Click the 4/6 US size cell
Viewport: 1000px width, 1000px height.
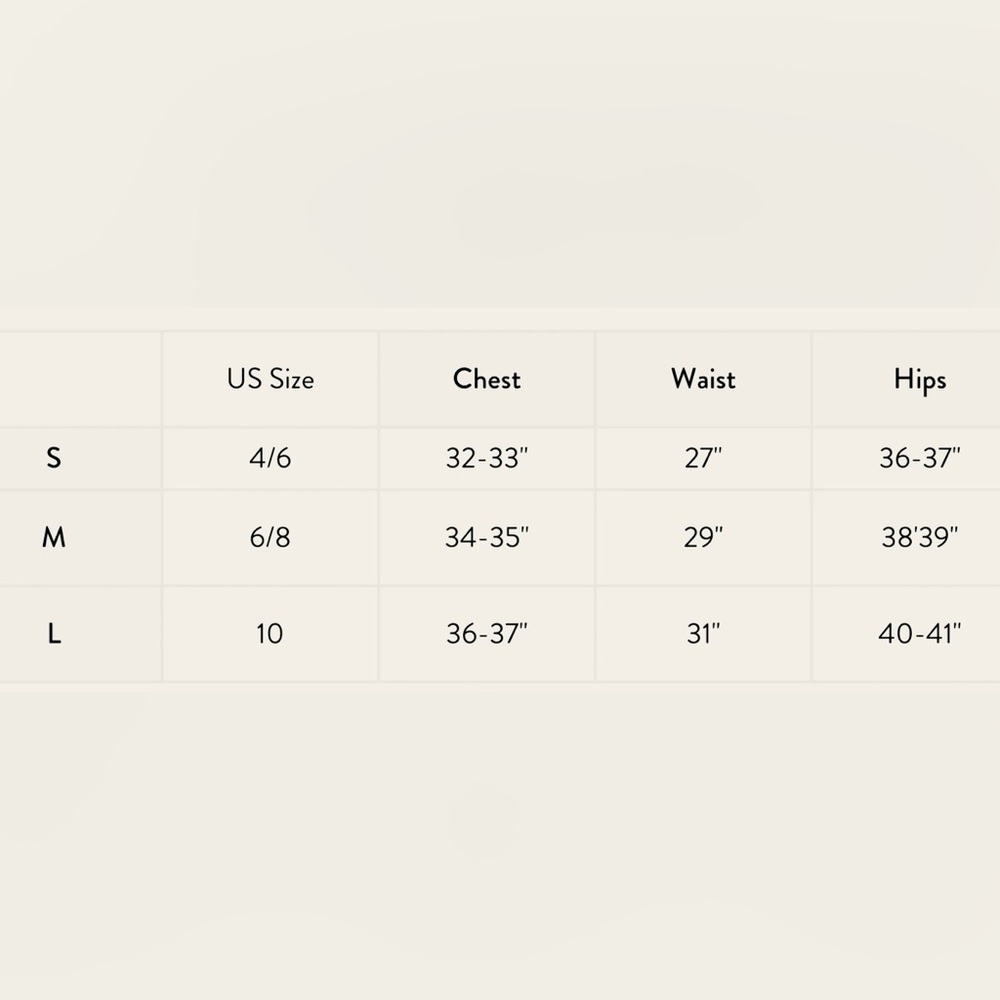coord(270,458)
